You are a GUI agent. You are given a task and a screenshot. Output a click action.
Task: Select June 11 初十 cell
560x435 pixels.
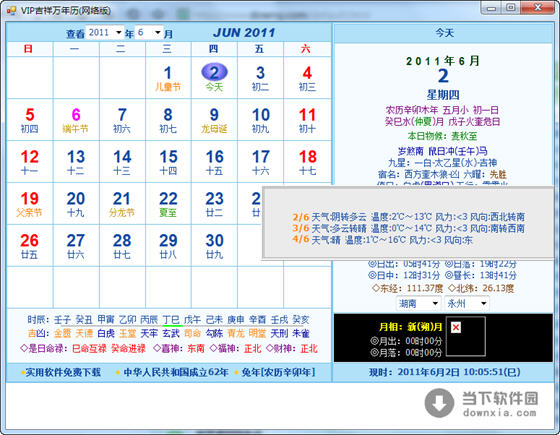(307, 120)
